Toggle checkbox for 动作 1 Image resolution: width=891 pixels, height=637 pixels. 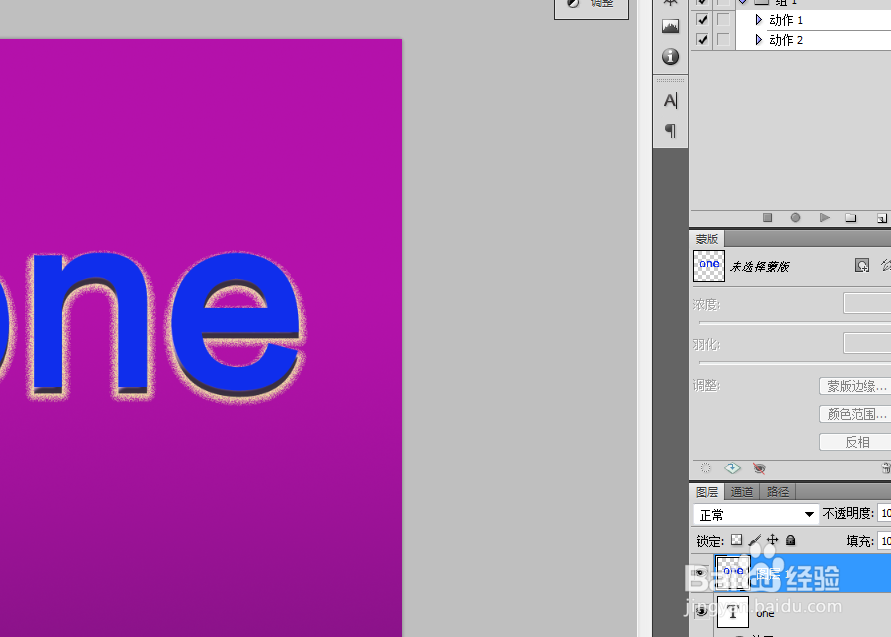[702, 20]
